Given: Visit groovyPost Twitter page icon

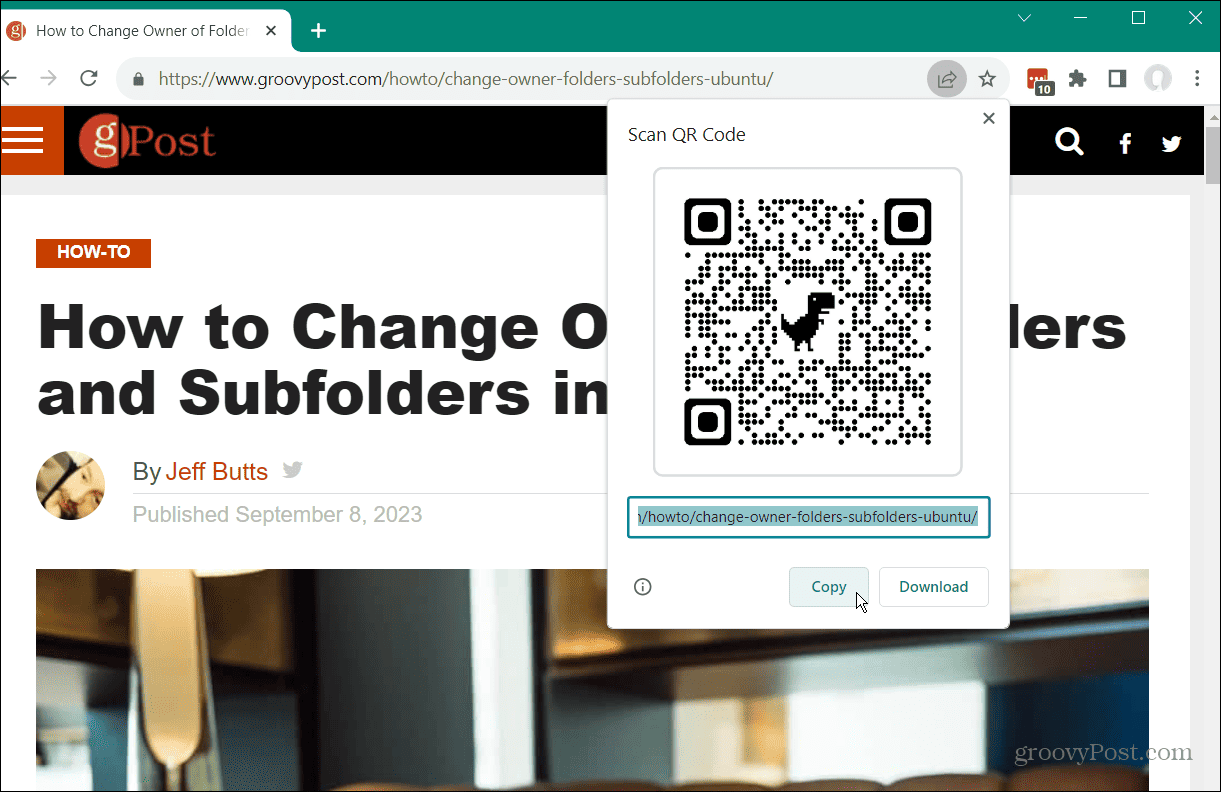Looking at the screenshot, I should coord(1172,144).
